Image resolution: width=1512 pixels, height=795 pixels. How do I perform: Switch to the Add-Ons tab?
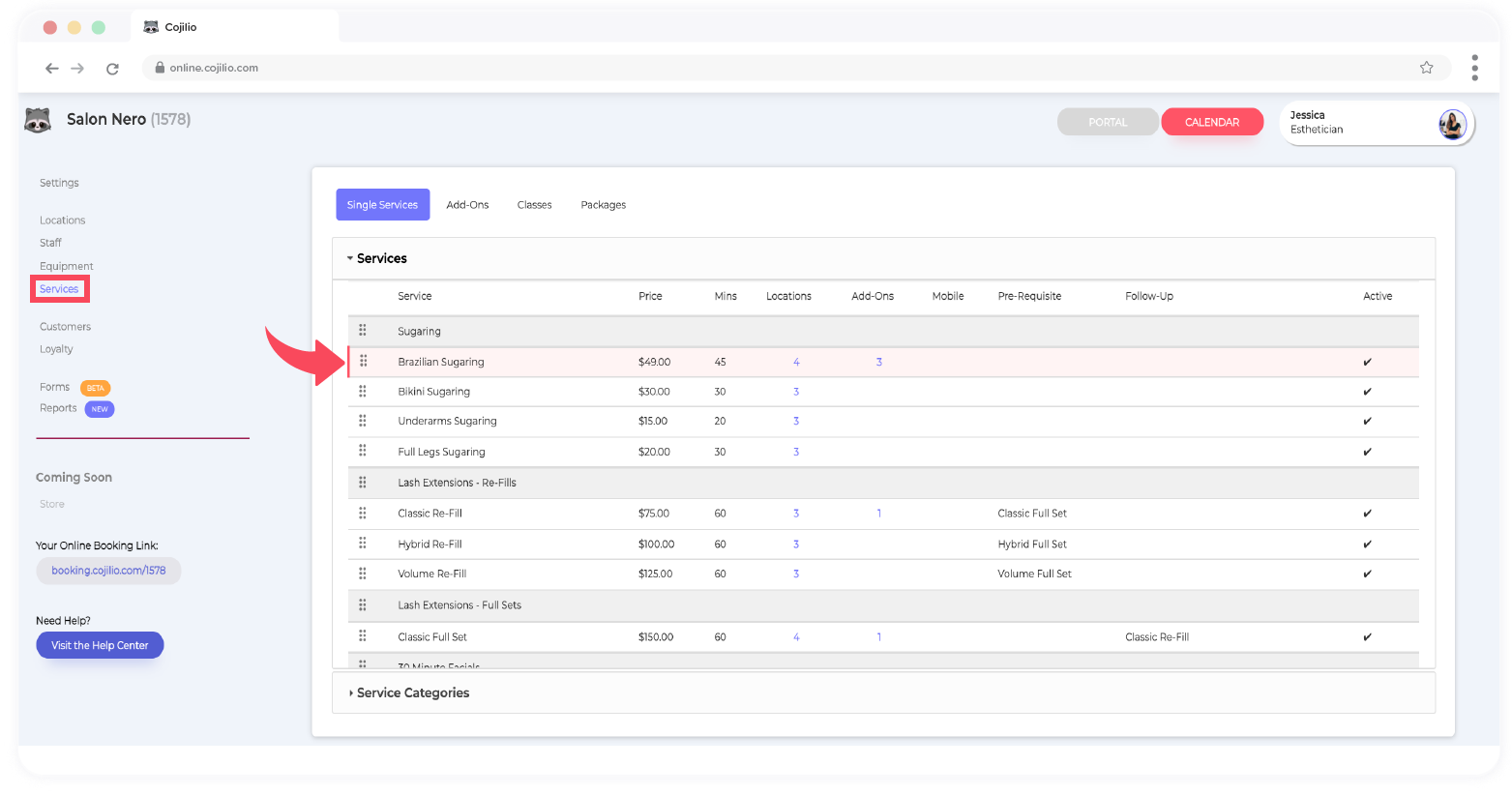pos(467,205)
